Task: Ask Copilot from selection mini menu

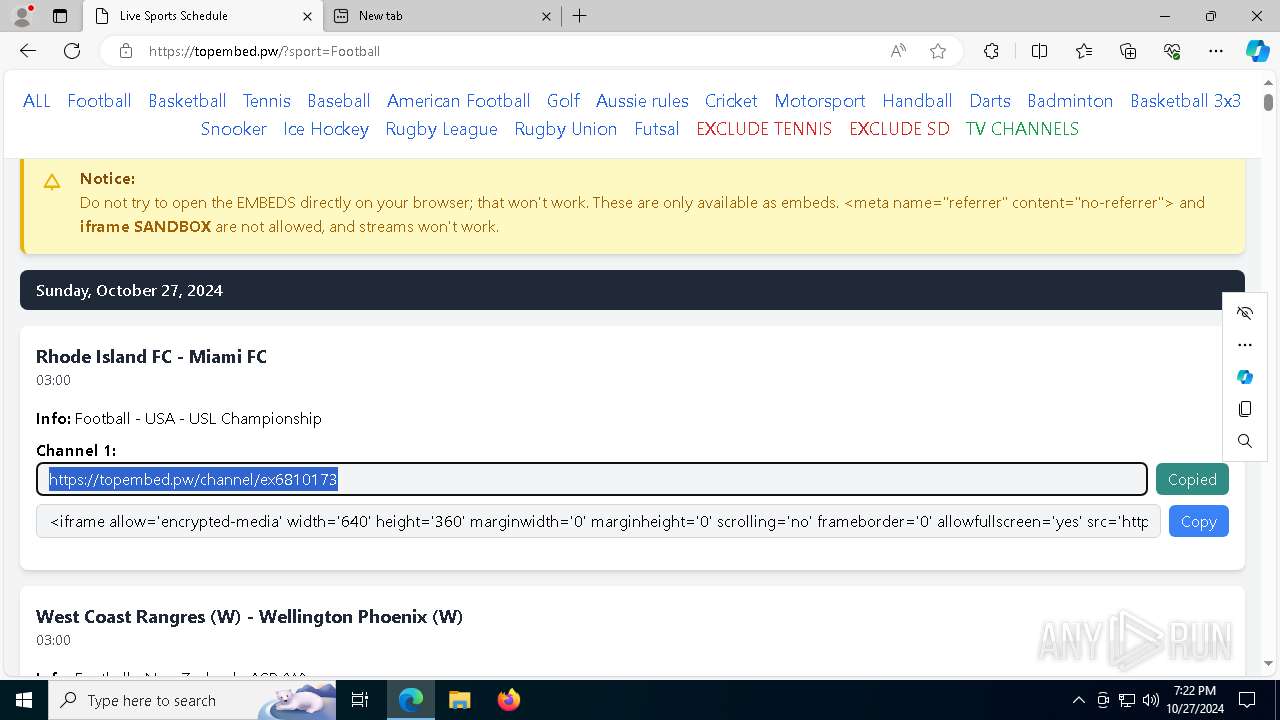Action: point(1245,377)
